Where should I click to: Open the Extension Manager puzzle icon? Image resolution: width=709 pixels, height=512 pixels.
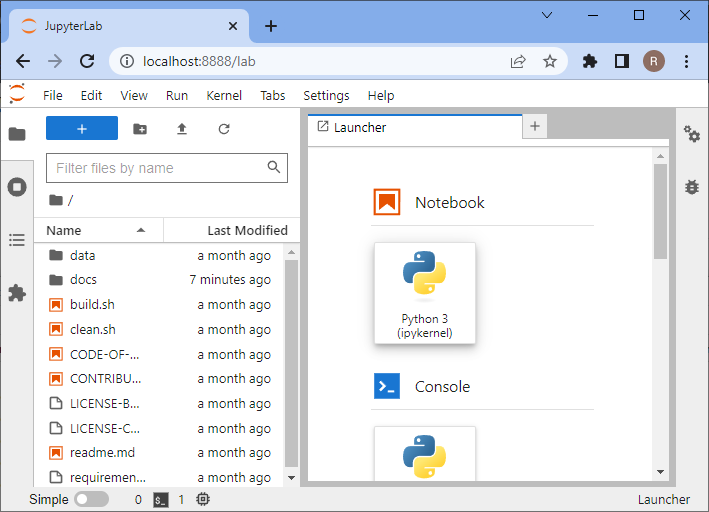pos(16,293)
